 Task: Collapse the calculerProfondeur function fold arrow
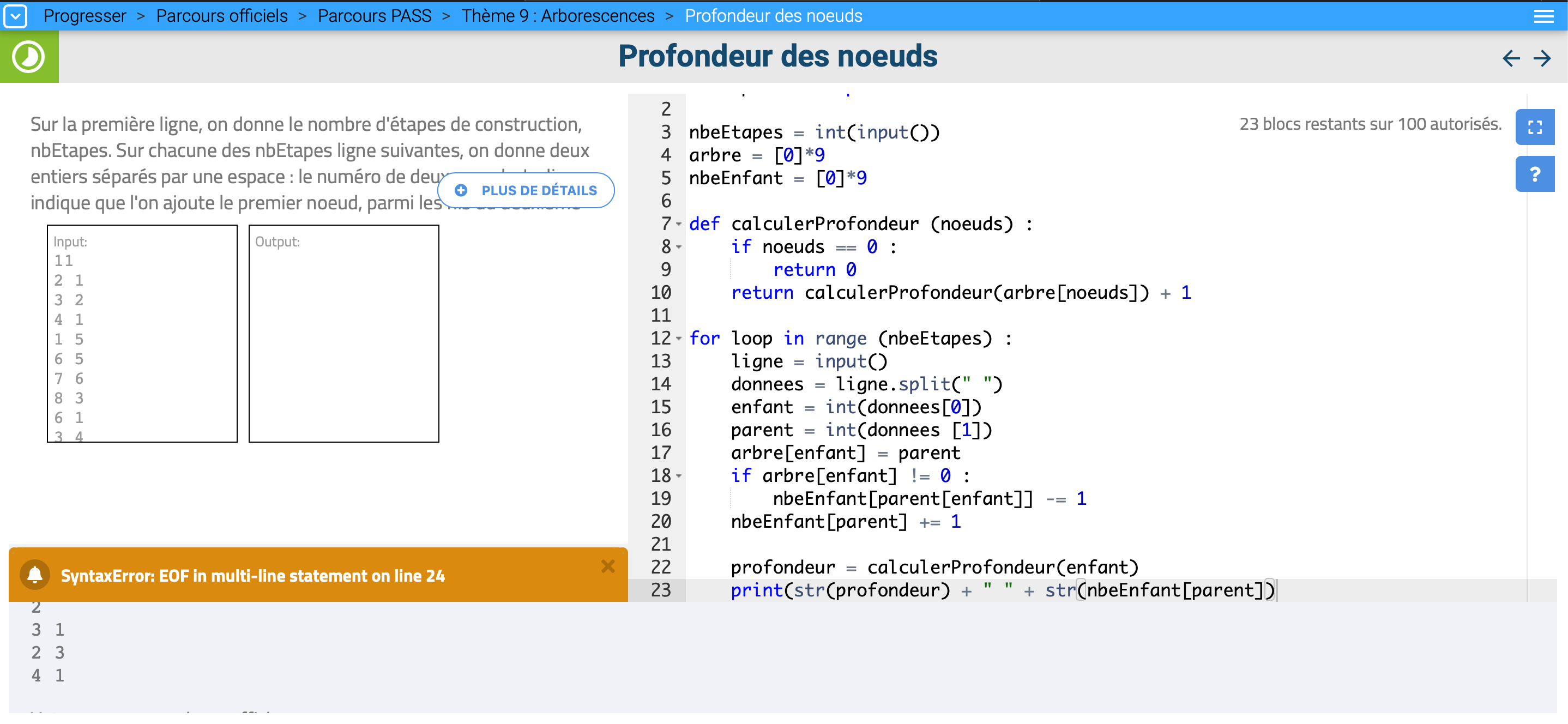pos(679,224)
